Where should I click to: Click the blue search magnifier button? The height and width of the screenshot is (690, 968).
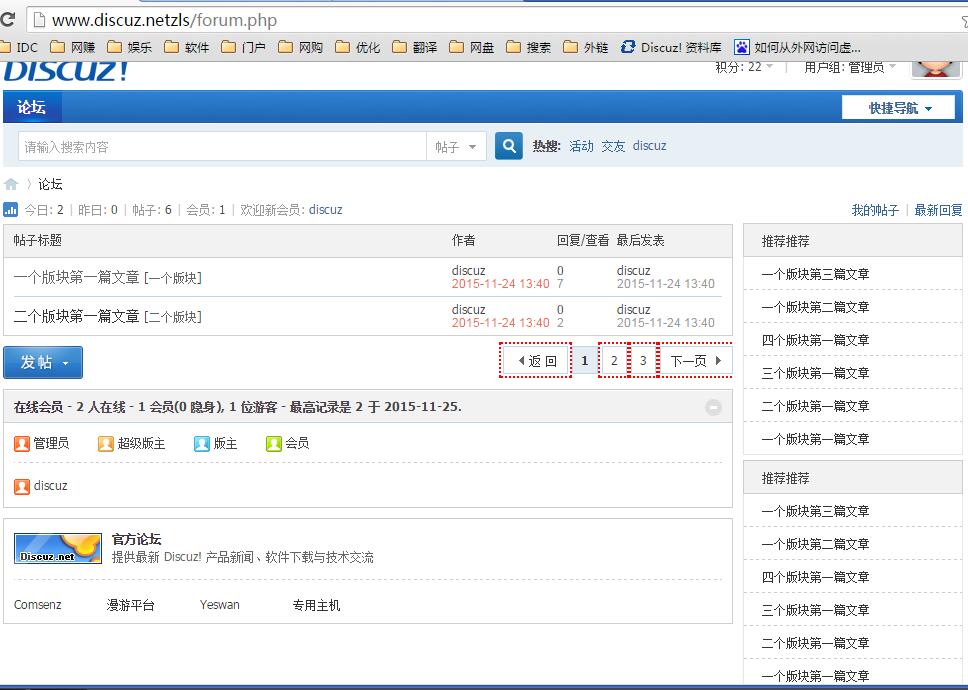tap(509, 146)
